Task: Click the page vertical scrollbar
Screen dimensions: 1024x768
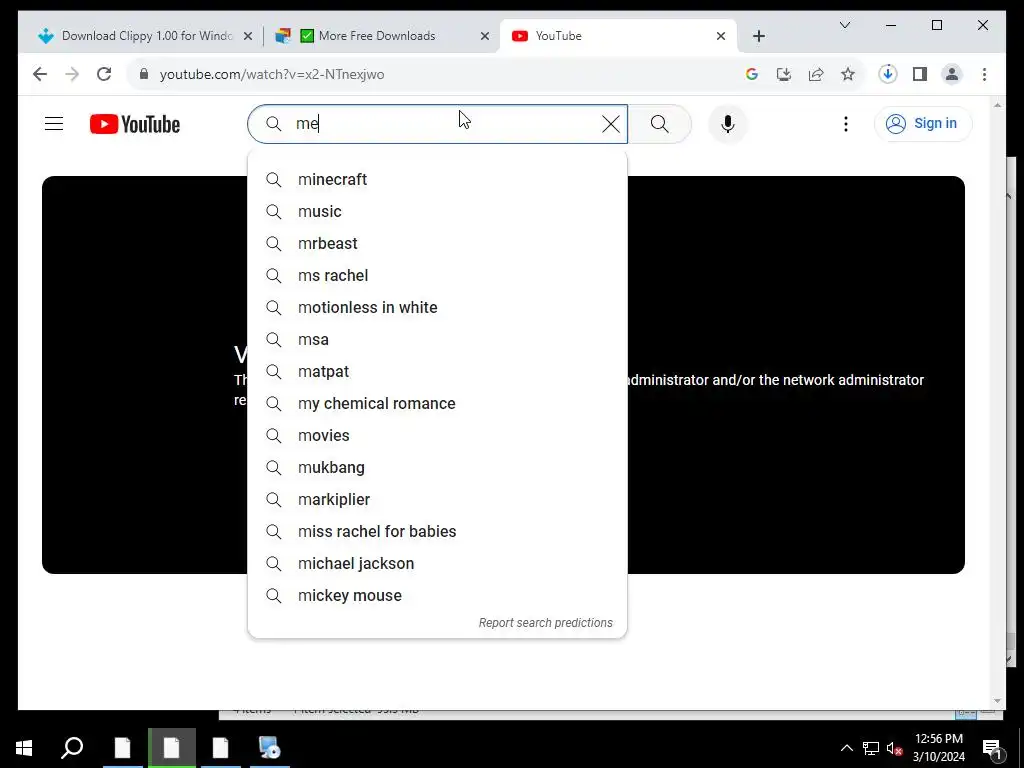Action: 997,402
